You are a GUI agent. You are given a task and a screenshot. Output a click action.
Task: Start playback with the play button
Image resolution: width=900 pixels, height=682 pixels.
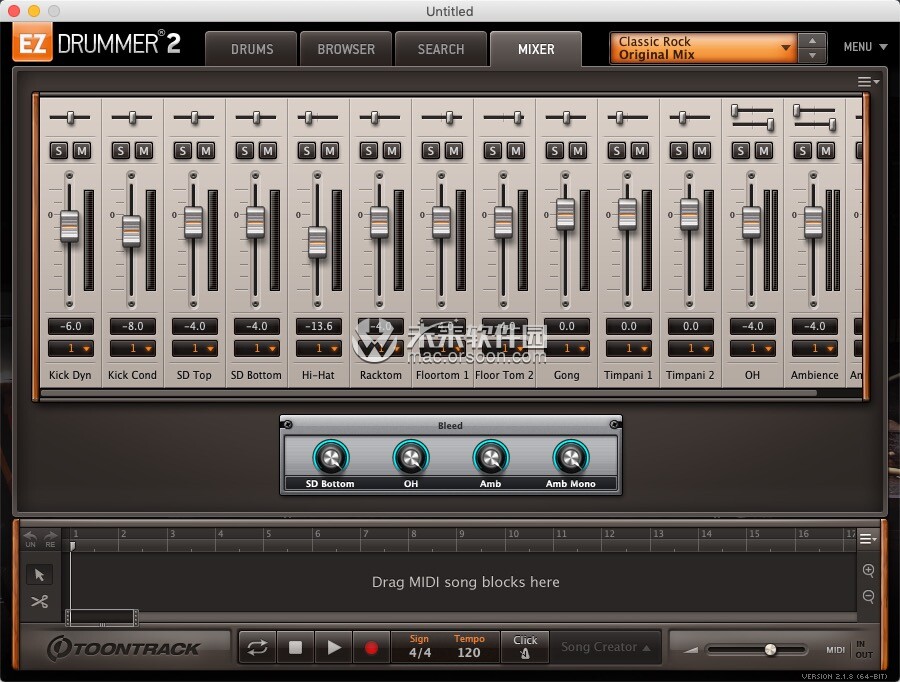pyautogui.click(x=333, y=648)
